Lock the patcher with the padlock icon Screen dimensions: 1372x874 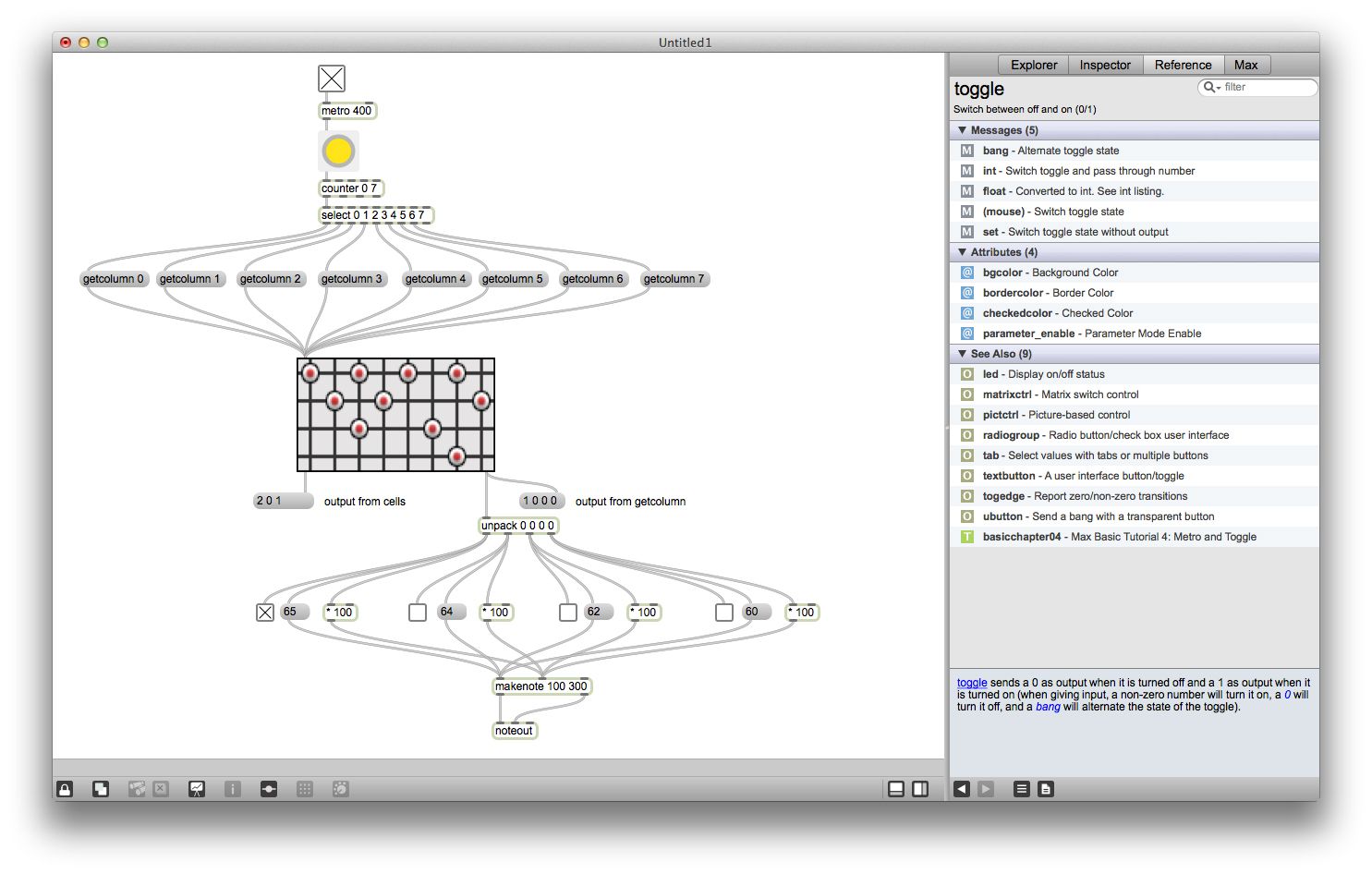64,789
